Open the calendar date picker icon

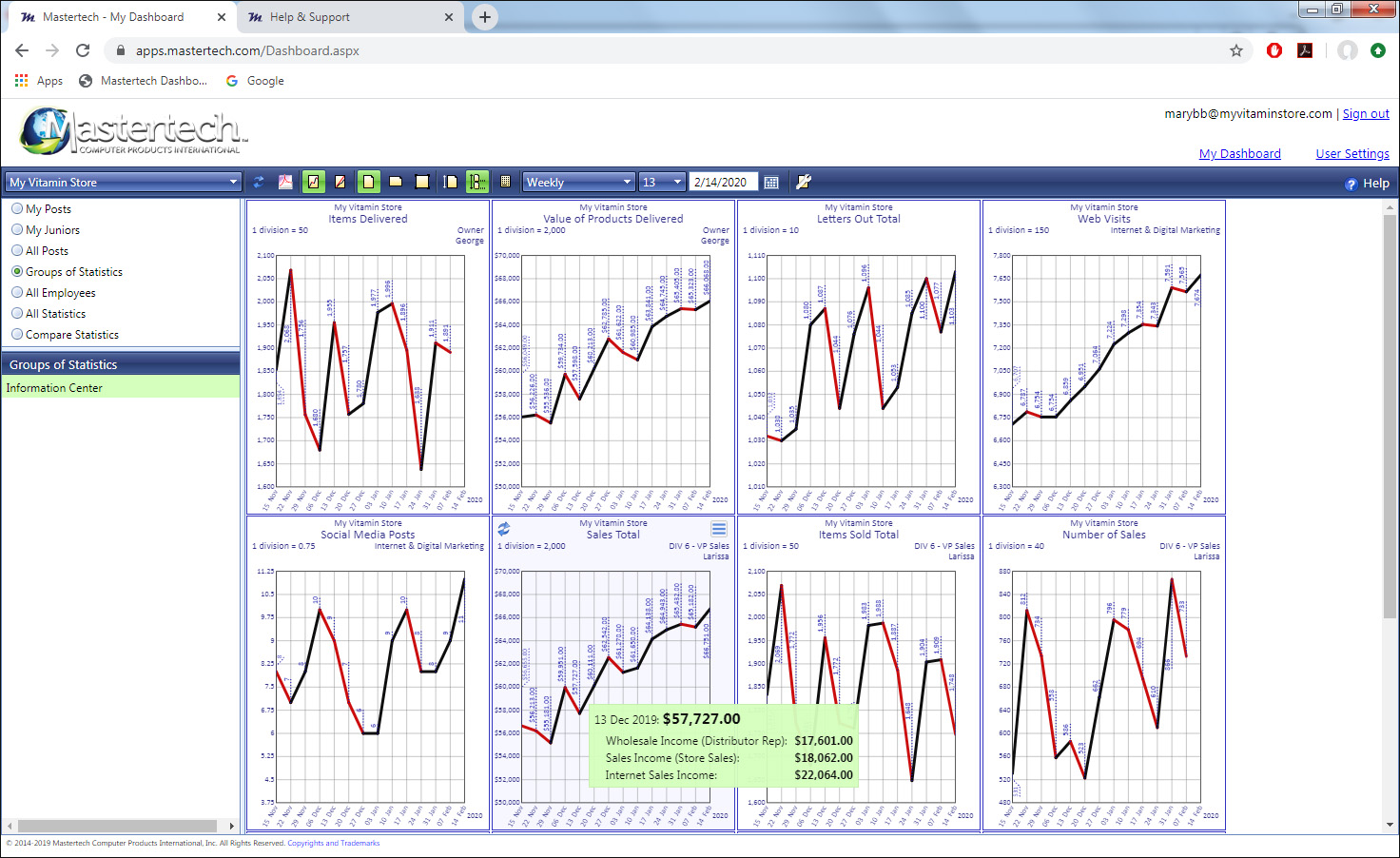pyautogui.click(x=771, y=182)
